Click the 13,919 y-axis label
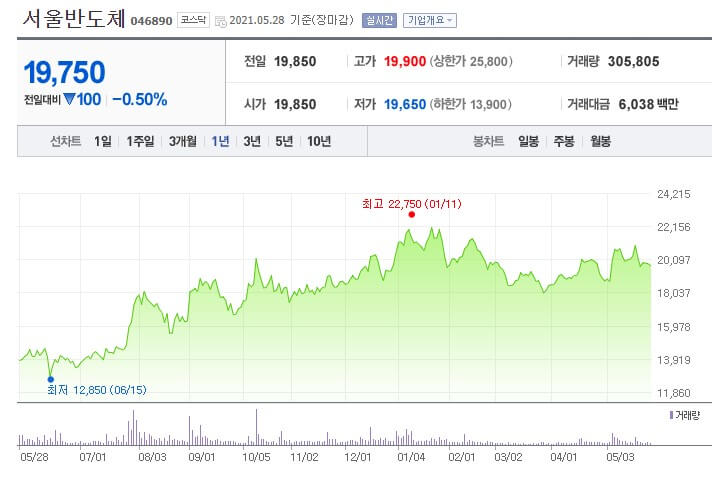712x479 pixels. [674, 360]
